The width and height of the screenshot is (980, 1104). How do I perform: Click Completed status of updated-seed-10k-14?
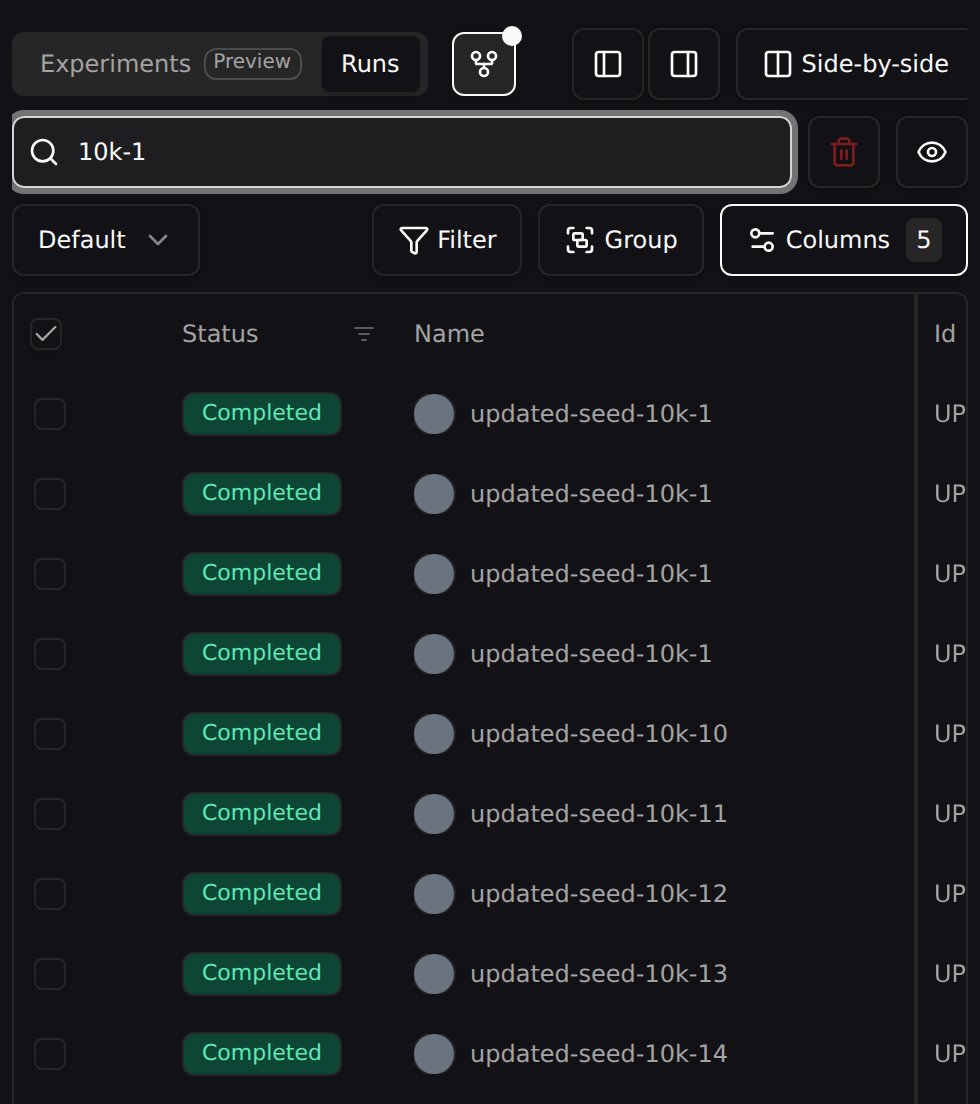[262, 1054]
